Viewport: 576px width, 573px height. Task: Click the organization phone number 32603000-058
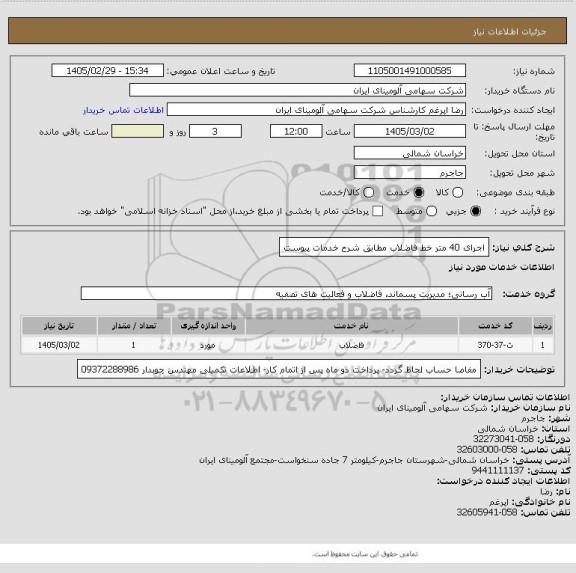coord(487,449)
